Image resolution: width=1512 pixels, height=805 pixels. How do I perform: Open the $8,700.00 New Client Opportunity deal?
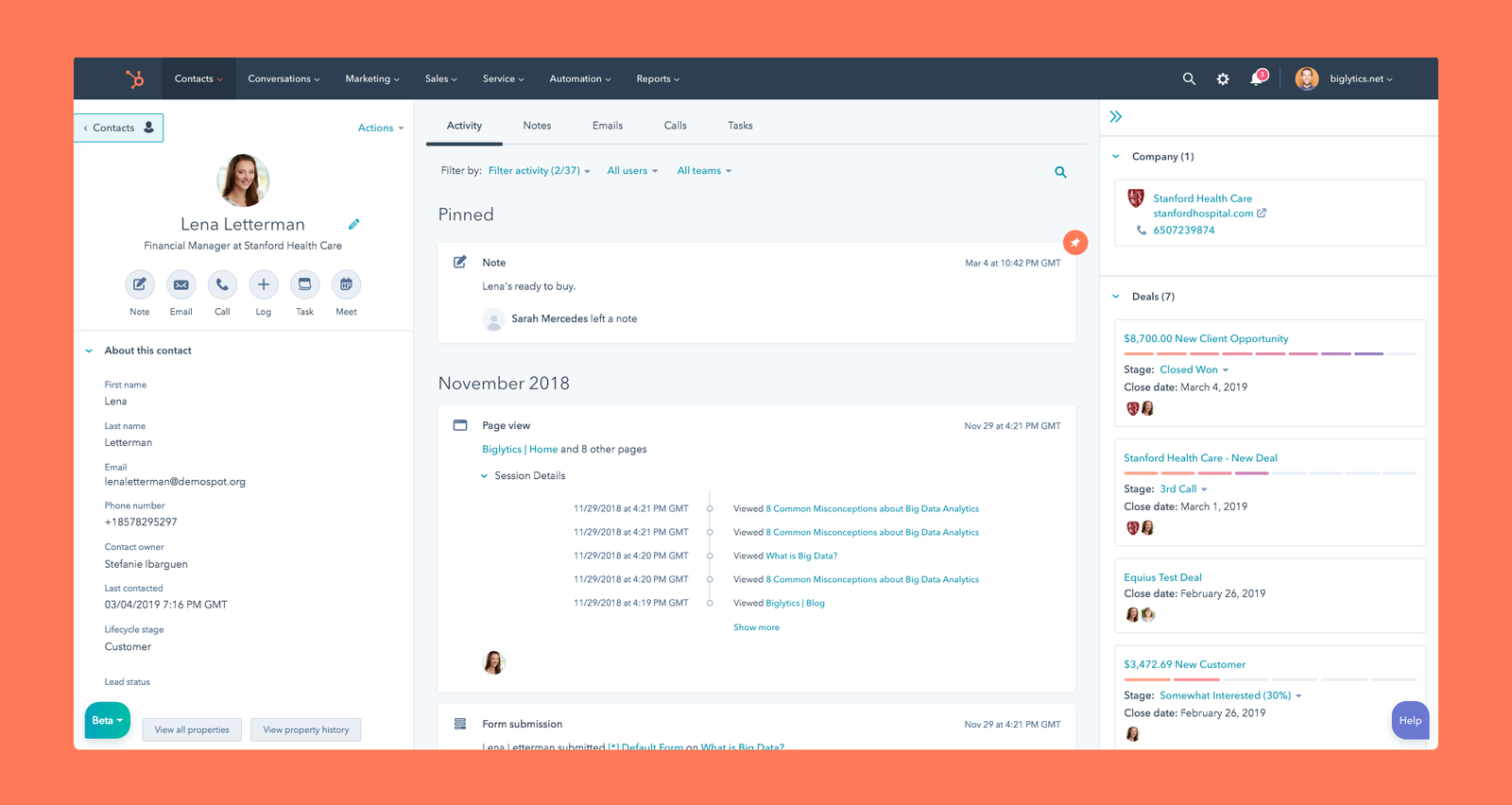(x=1206, y=338)
